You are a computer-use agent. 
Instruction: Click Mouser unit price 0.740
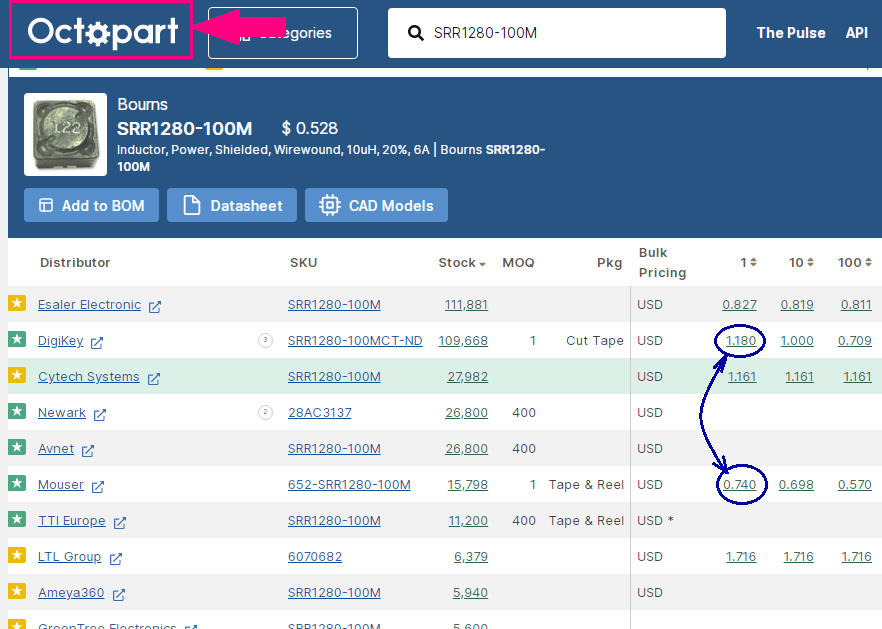[740, 484]
